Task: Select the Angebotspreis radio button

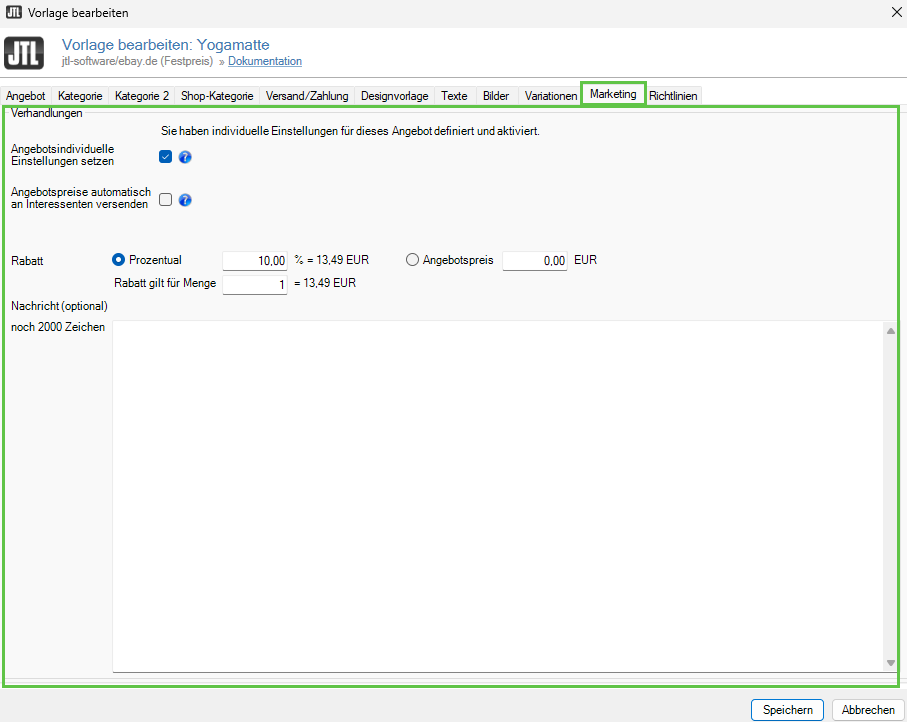Action: click(412, 260)
